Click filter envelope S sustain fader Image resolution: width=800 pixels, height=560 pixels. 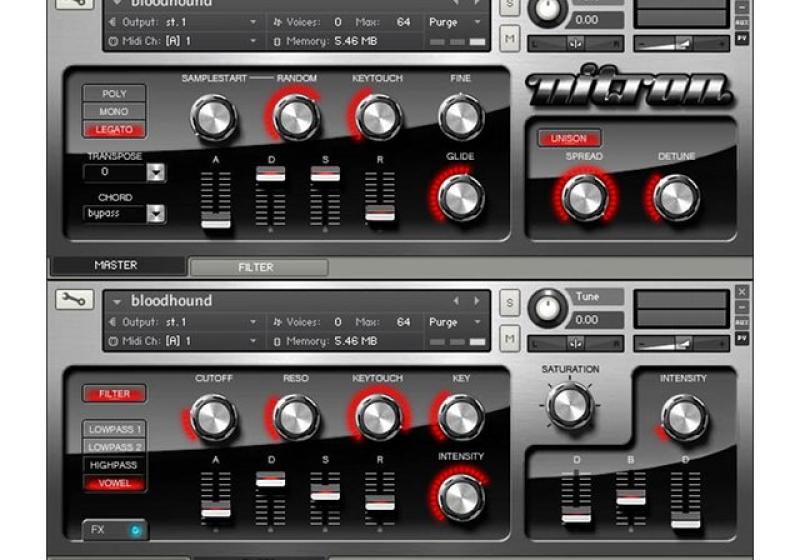[326, 492]
